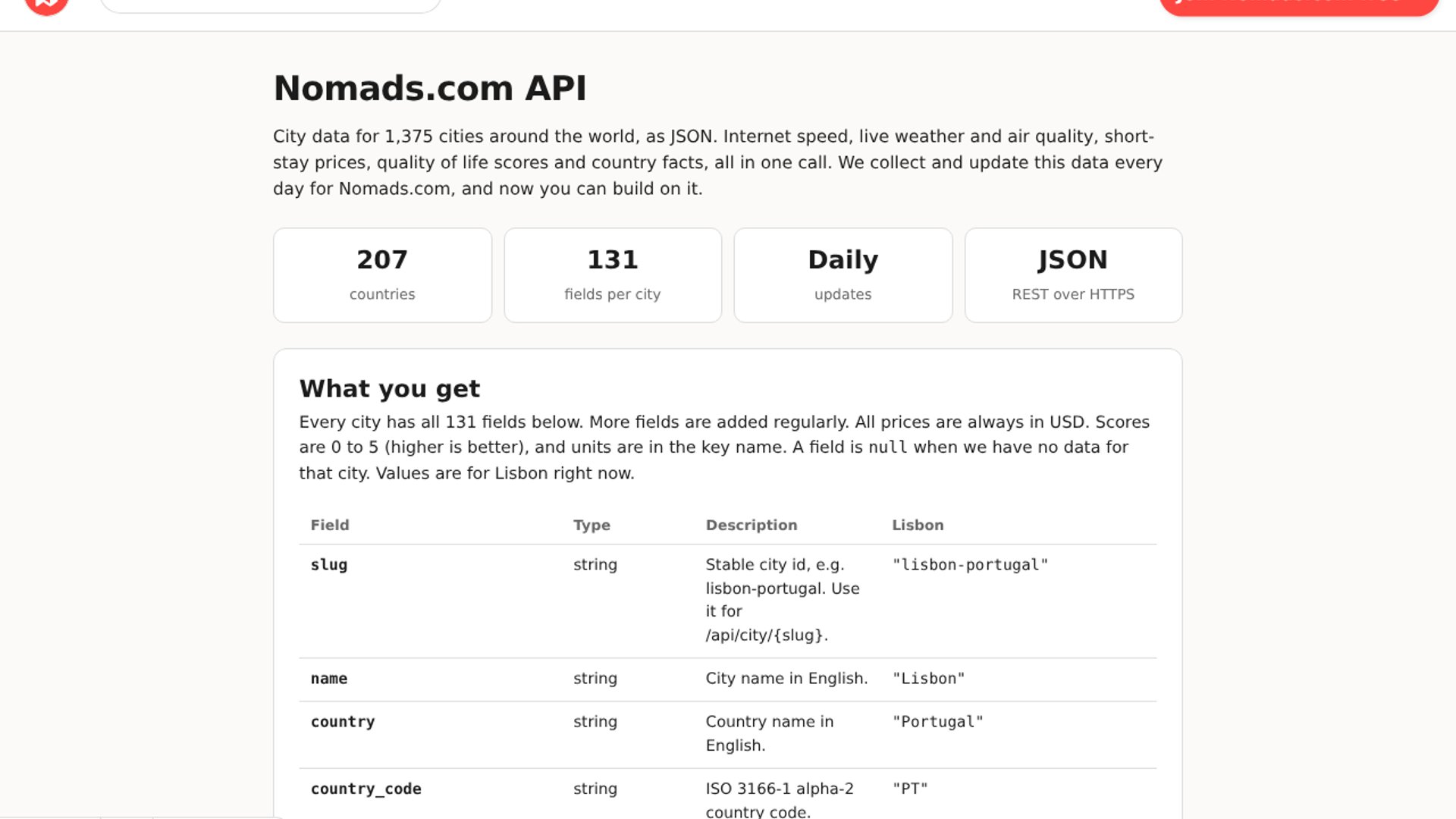Click the "Description" column header
This screenshot has height=819, width=1456.
[752, 525]
